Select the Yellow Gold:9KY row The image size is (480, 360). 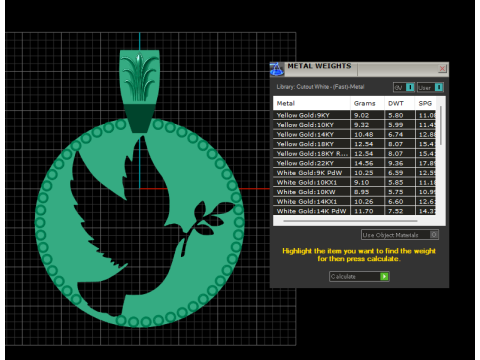[x=354, y=115]
